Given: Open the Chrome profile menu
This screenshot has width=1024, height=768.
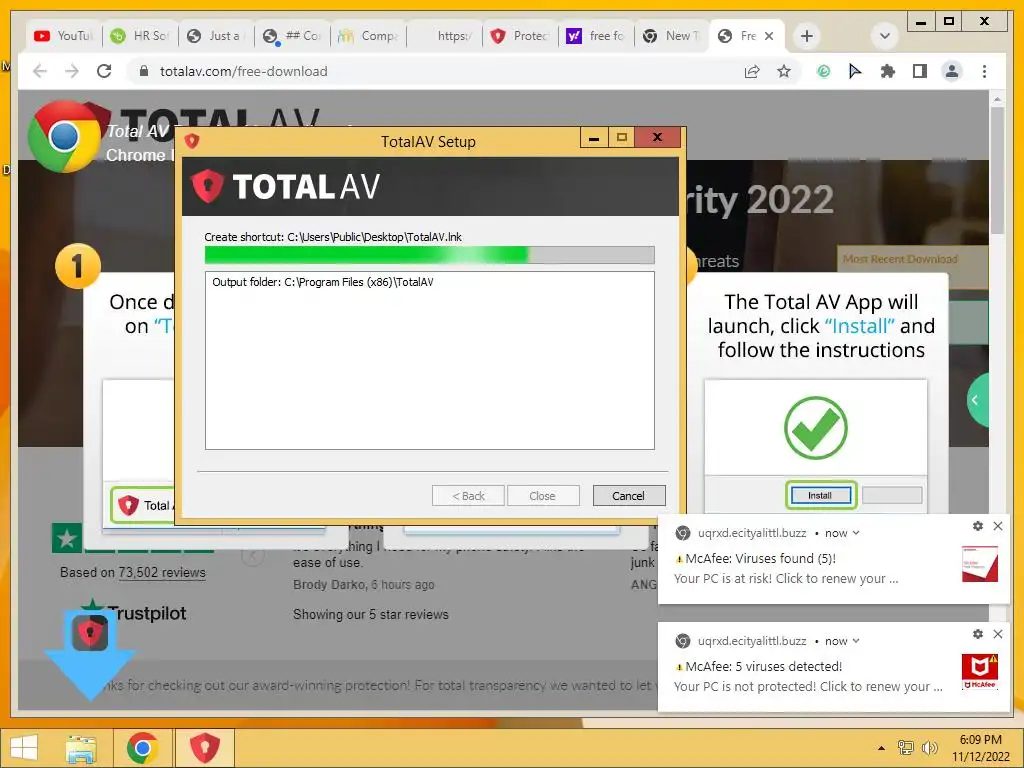Looking at the screenshot, I should tap(952, 71).
